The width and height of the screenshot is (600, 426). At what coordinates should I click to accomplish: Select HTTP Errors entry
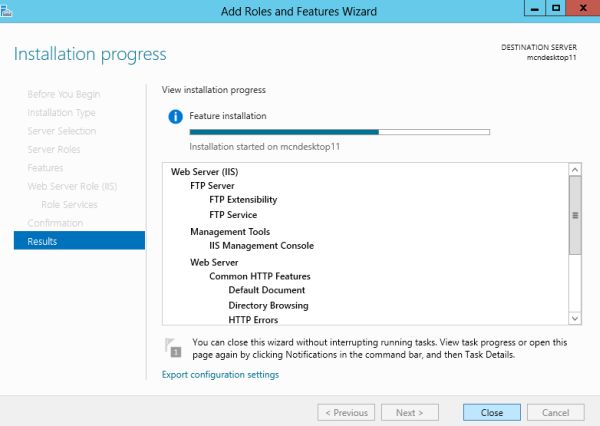[253, 320]
